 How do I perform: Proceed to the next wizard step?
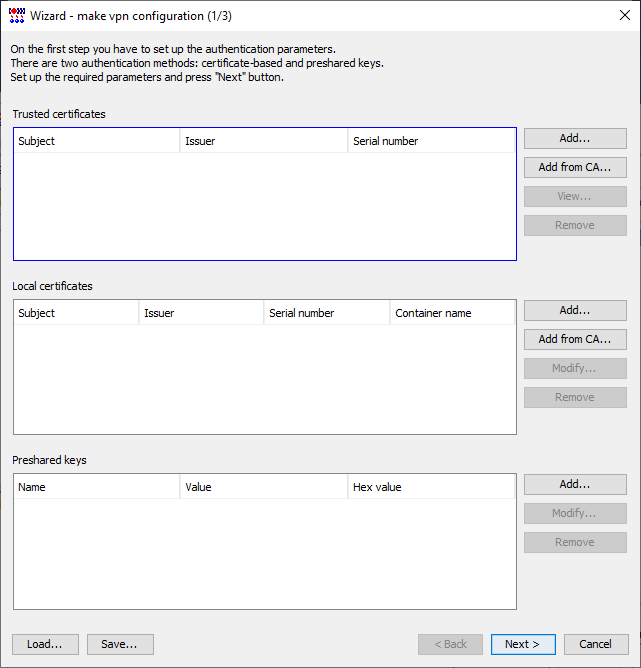point(523,644)
